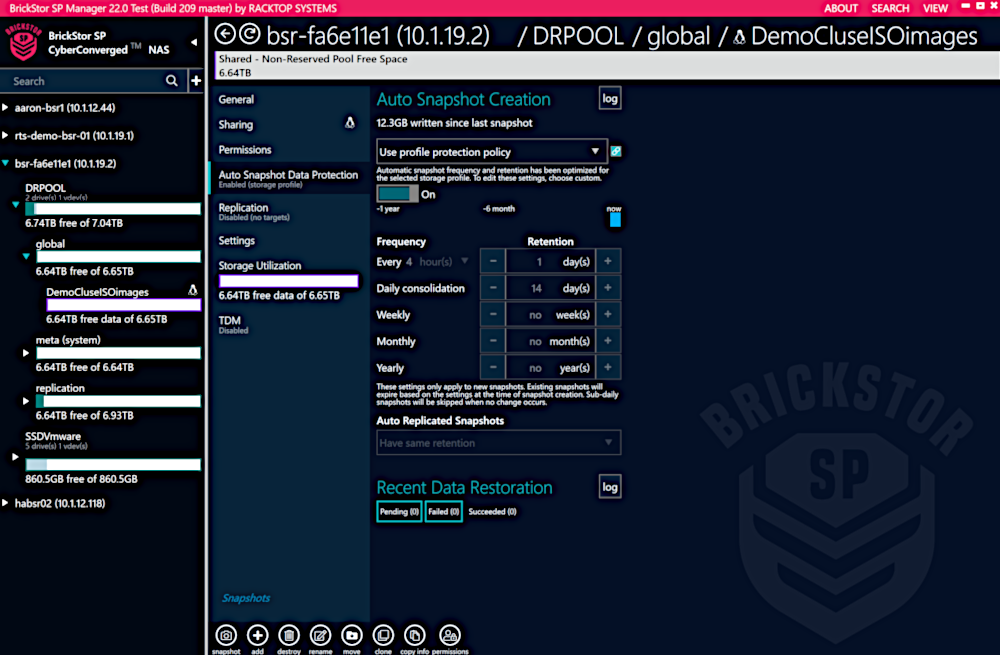Viewport: 1000px width, 655px height.
Task: Open the Use profile protection policy dropdown
Action: tap(490, 151)
